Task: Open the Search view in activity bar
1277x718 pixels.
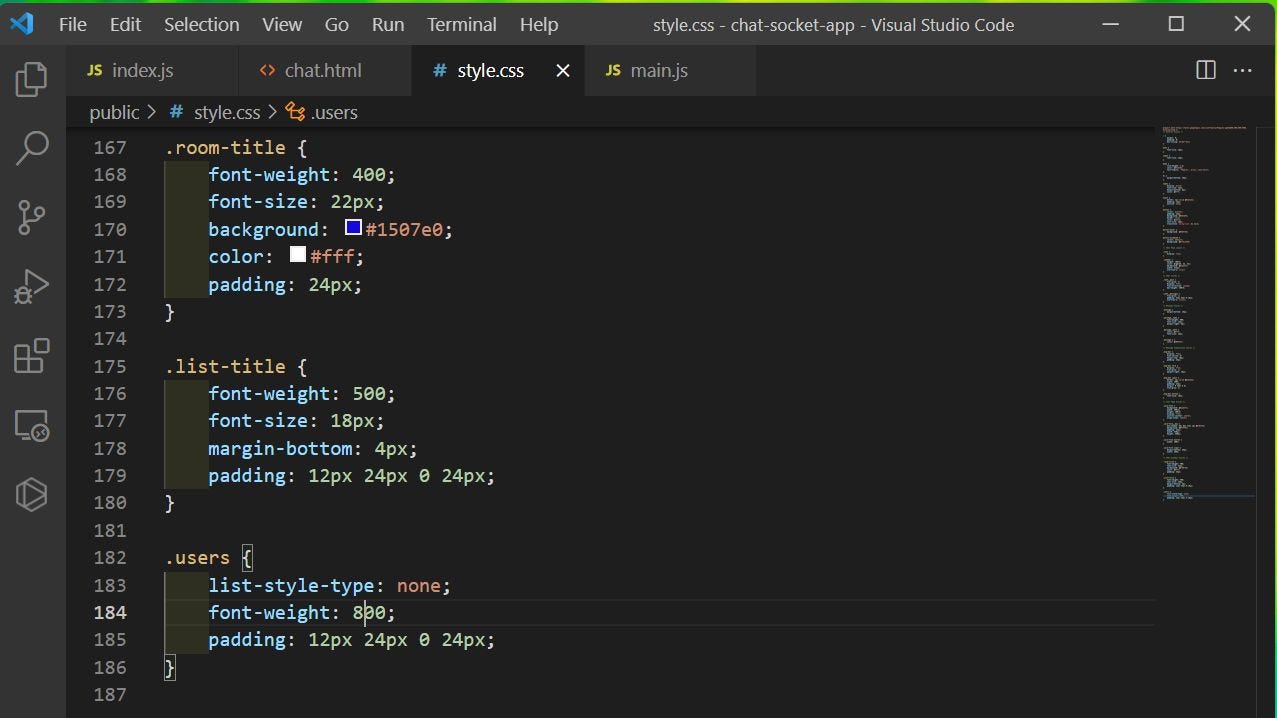Action: 32,148
